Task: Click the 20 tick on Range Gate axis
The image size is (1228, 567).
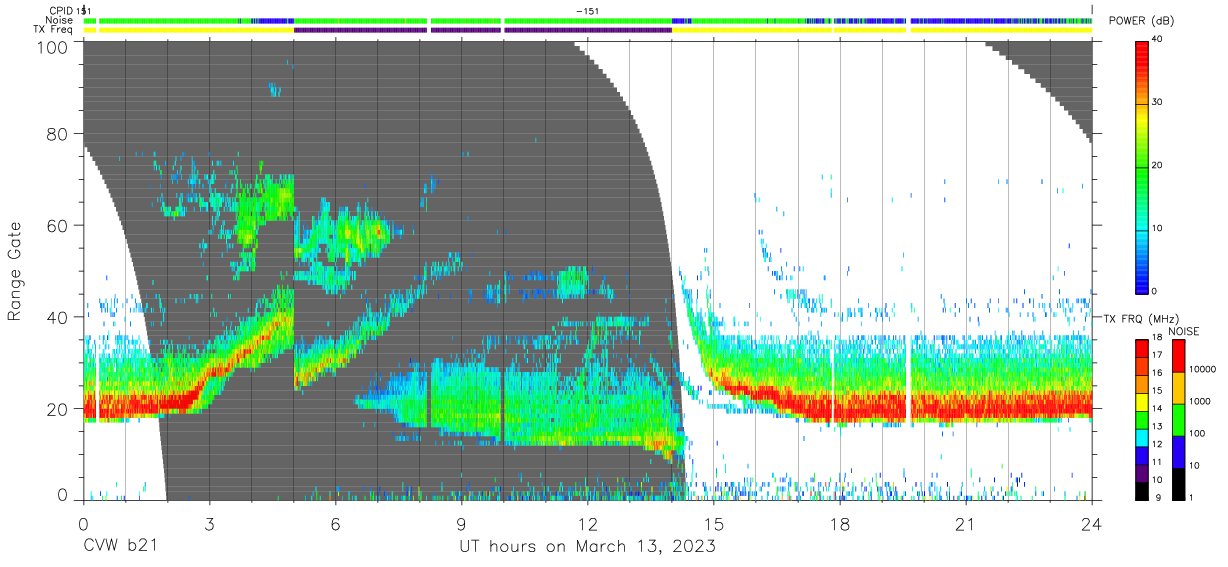Action: pyautogui.click(x=59, y=409)
